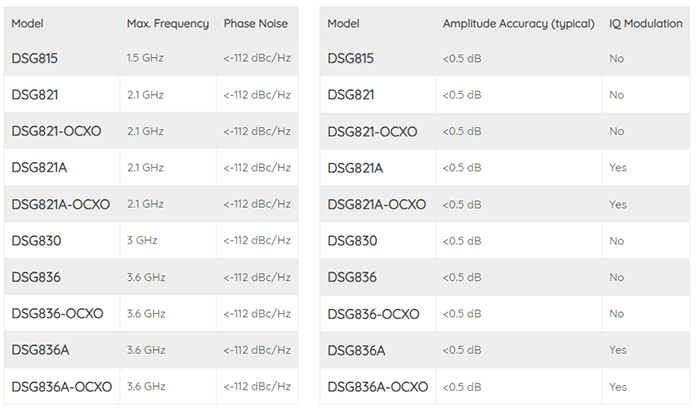Click the Max. Frequency column header
This screenshot has width=700, height=418.
click(167, 23)
